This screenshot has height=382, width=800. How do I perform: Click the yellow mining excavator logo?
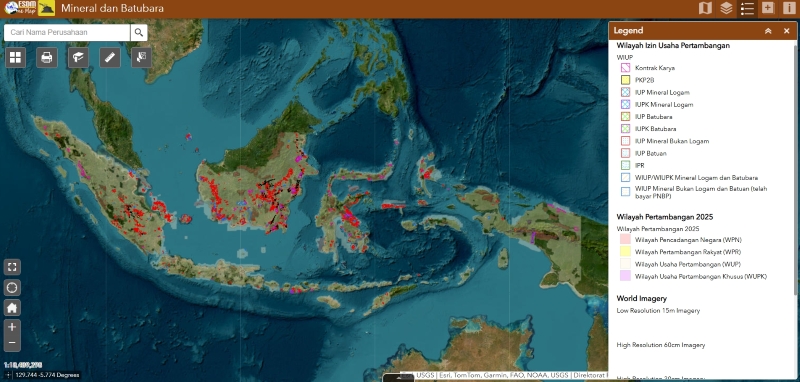[46, 8]
